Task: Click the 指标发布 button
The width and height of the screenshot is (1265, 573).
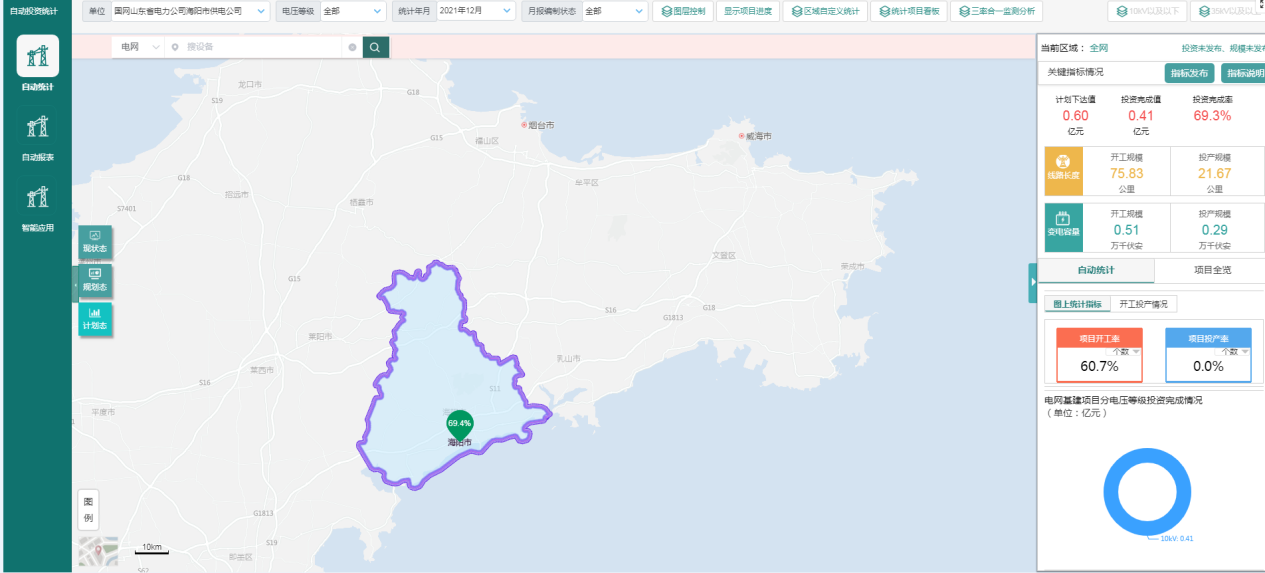Action: tap(1190, 73)
